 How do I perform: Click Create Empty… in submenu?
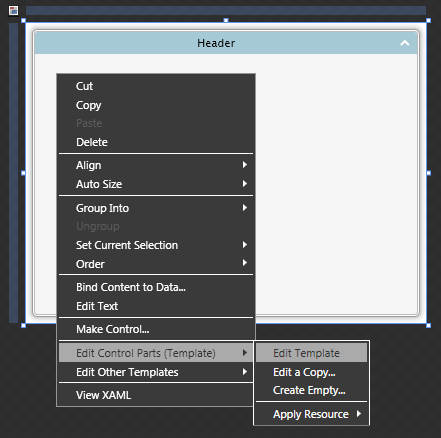tap(311, 390)
